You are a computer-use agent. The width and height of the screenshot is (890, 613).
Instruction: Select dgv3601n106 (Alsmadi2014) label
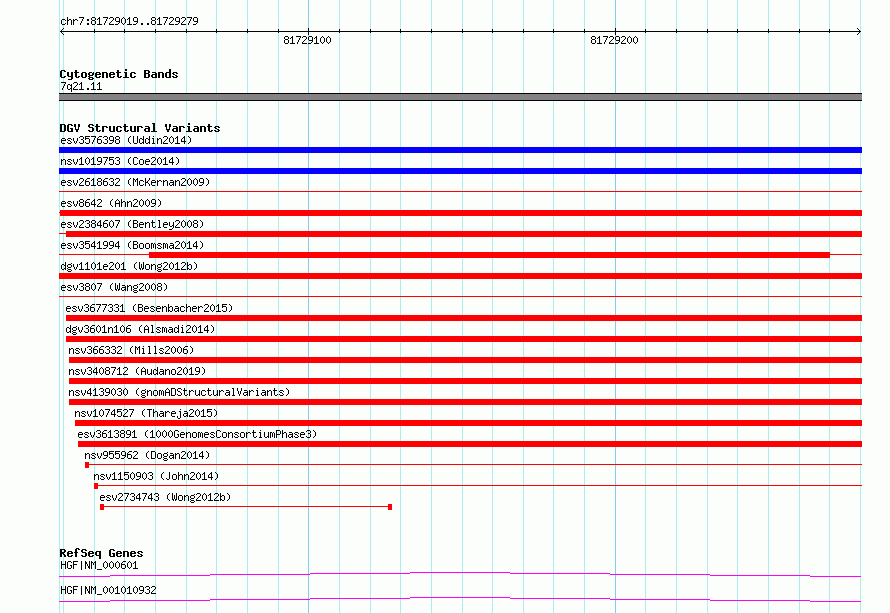pos(140,329)
